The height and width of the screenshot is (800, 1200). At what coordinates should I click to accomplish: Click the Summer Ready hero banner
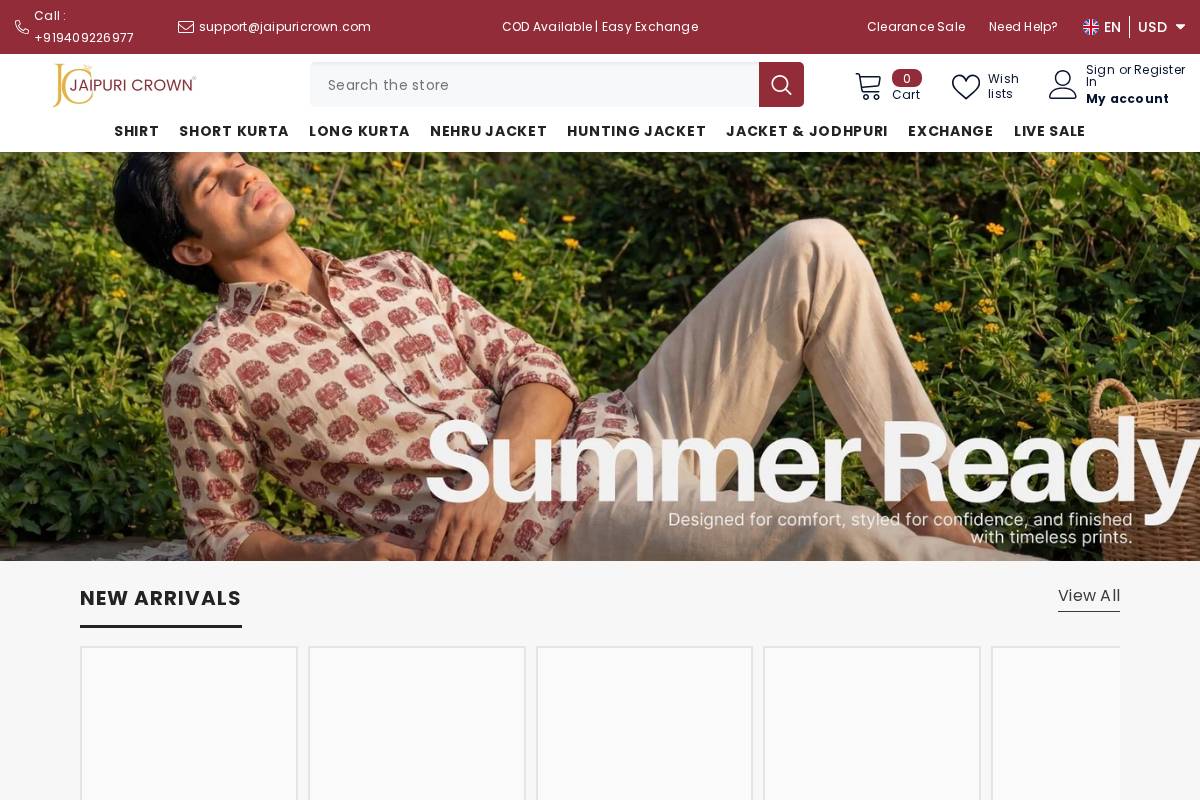[600, 356]
